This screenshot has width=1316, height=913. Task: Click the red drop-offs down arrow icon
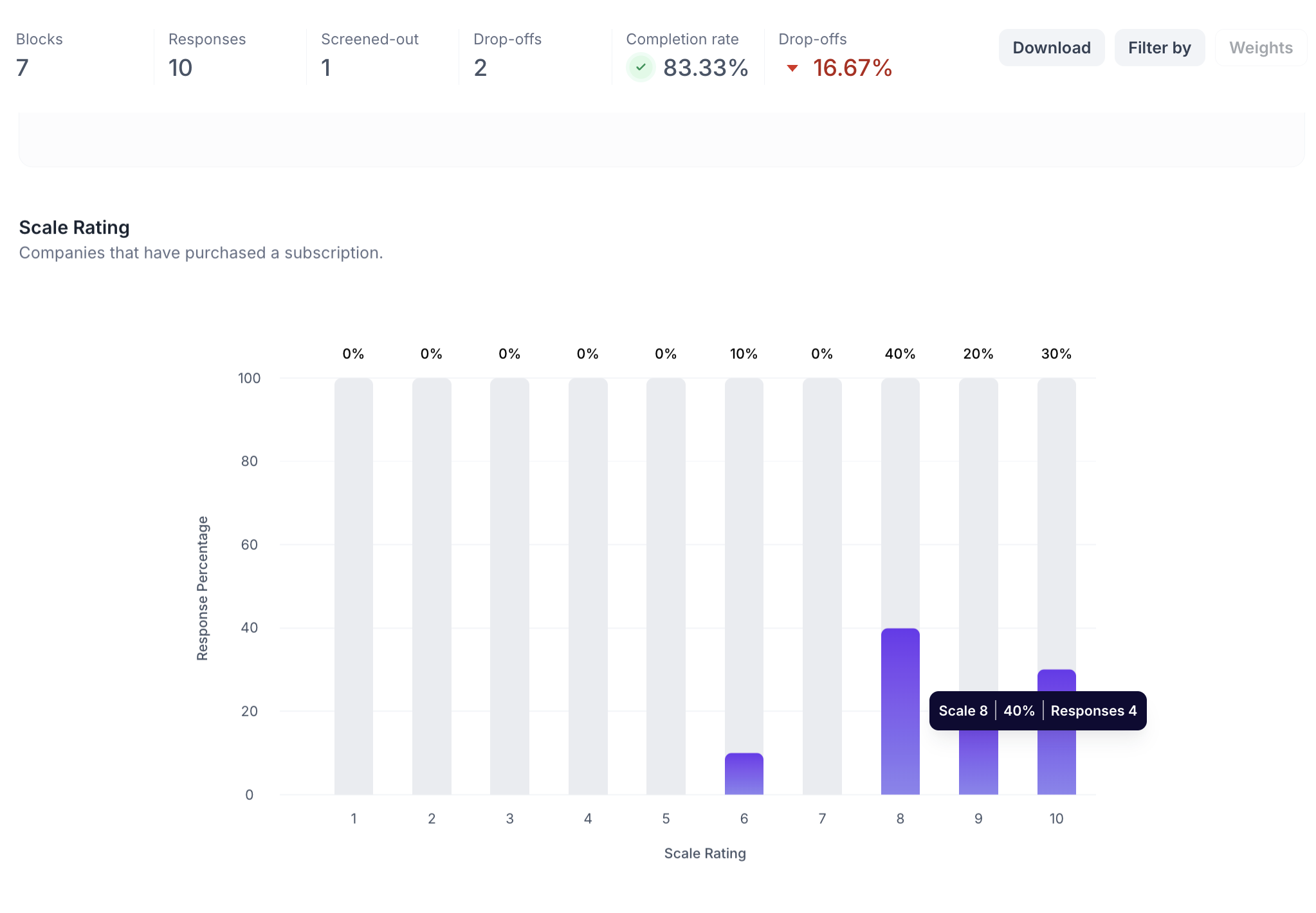click(x=792, y=68)
